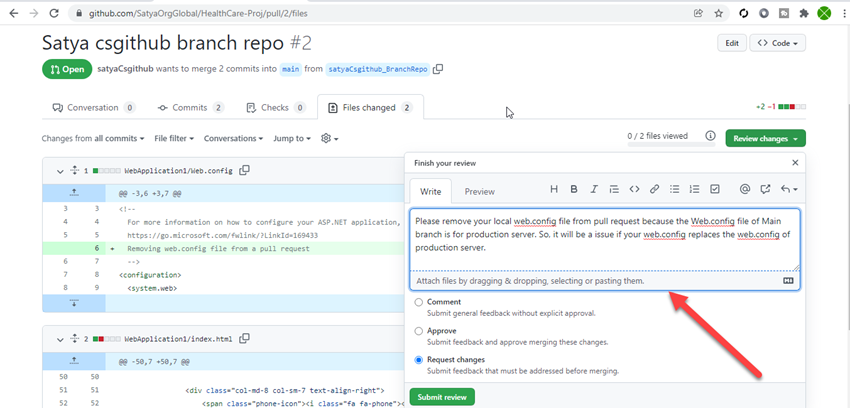
Task: Add a bulleted list in the review editor
Action: [x=674, y=189]
